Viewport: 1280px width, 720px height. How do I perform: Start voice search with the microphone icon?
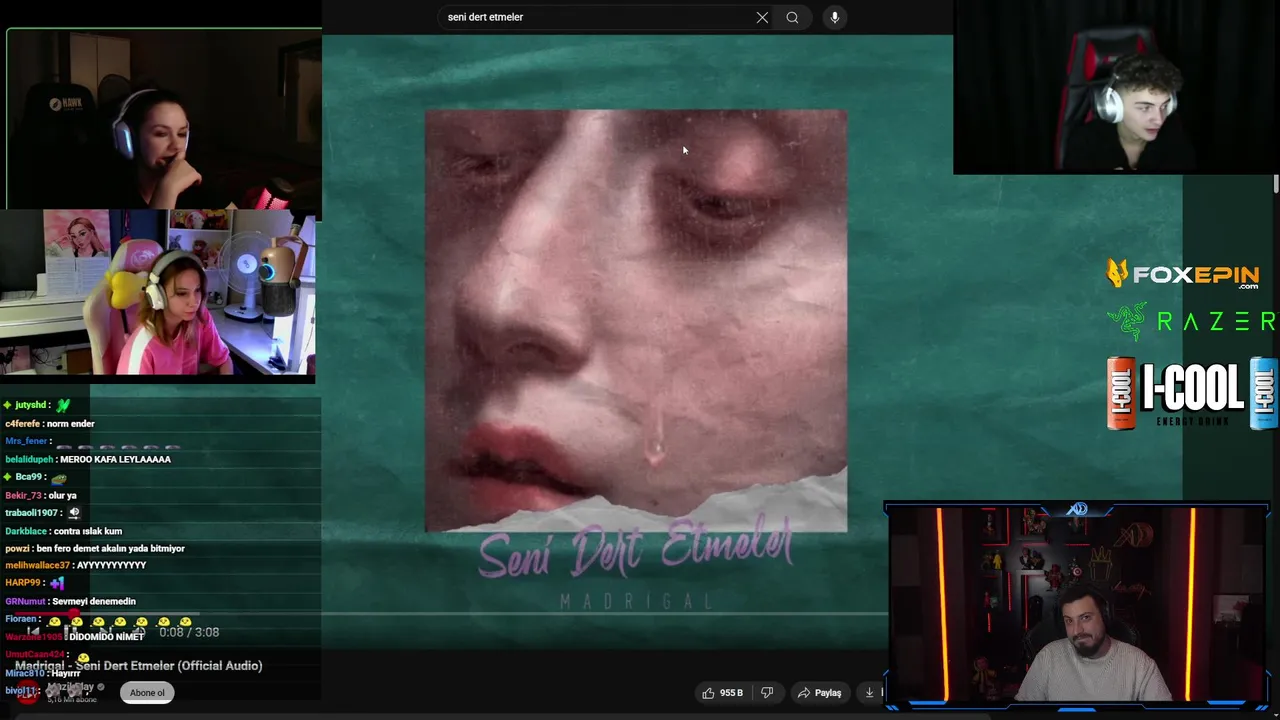click(x=835, y=17)
